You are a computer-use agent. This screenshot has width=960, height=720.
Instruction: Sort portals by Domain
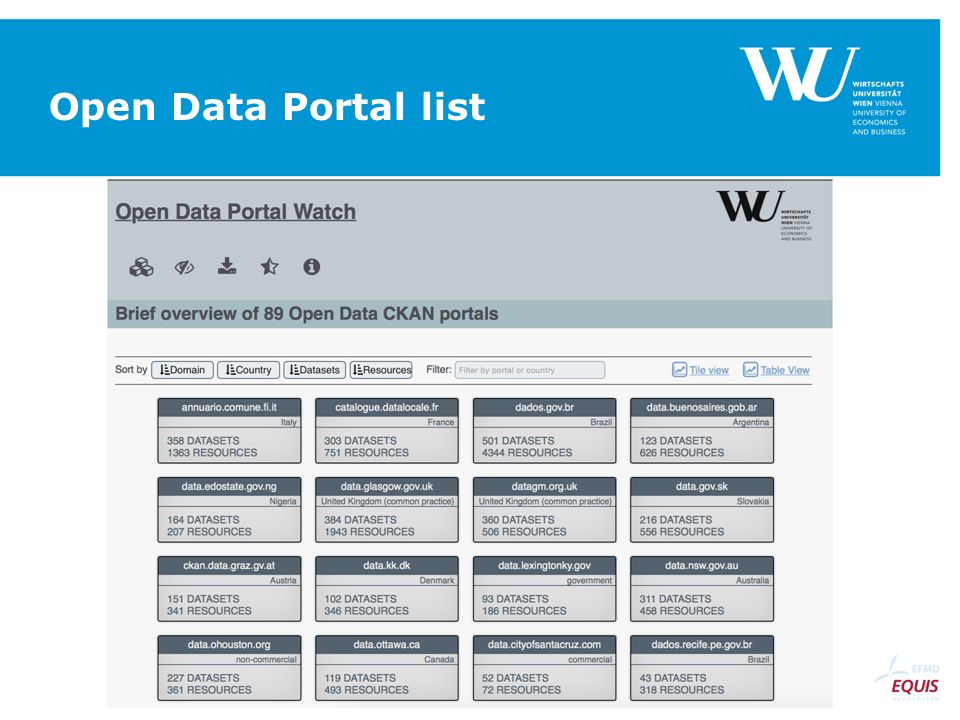coord(182,370)
